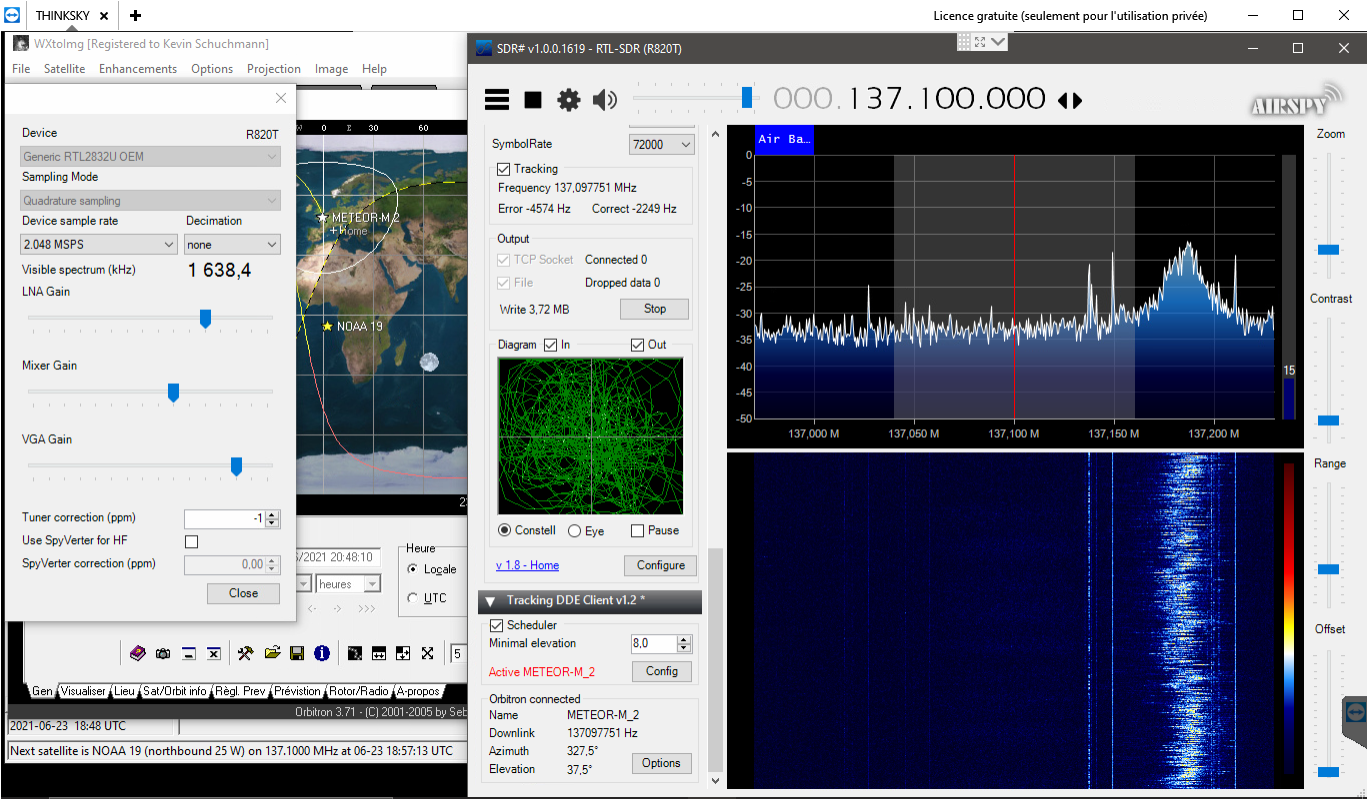Adjust the Tuner correction ppm stepper
1368x800 pixels.
point(273,519)
